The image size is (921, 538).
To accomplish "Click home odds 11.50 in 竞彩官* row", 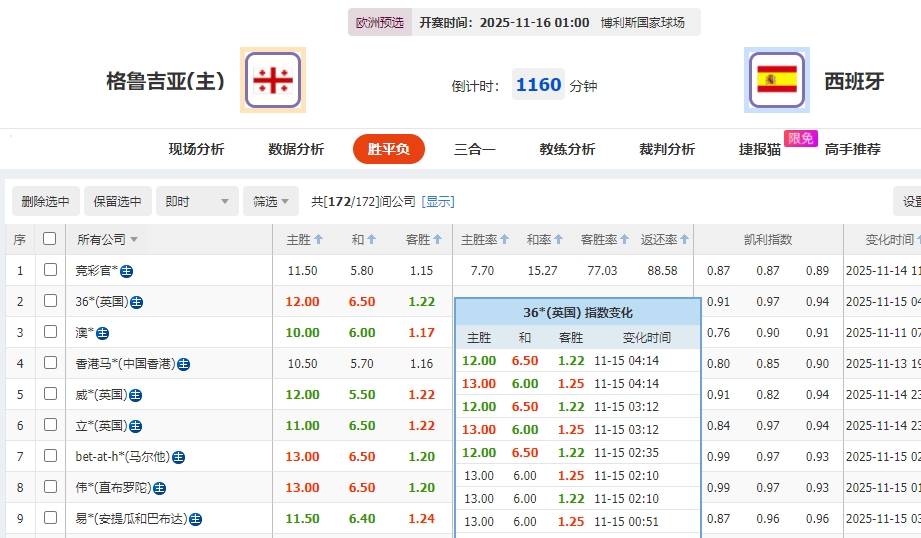I will (x=302, y=271).
